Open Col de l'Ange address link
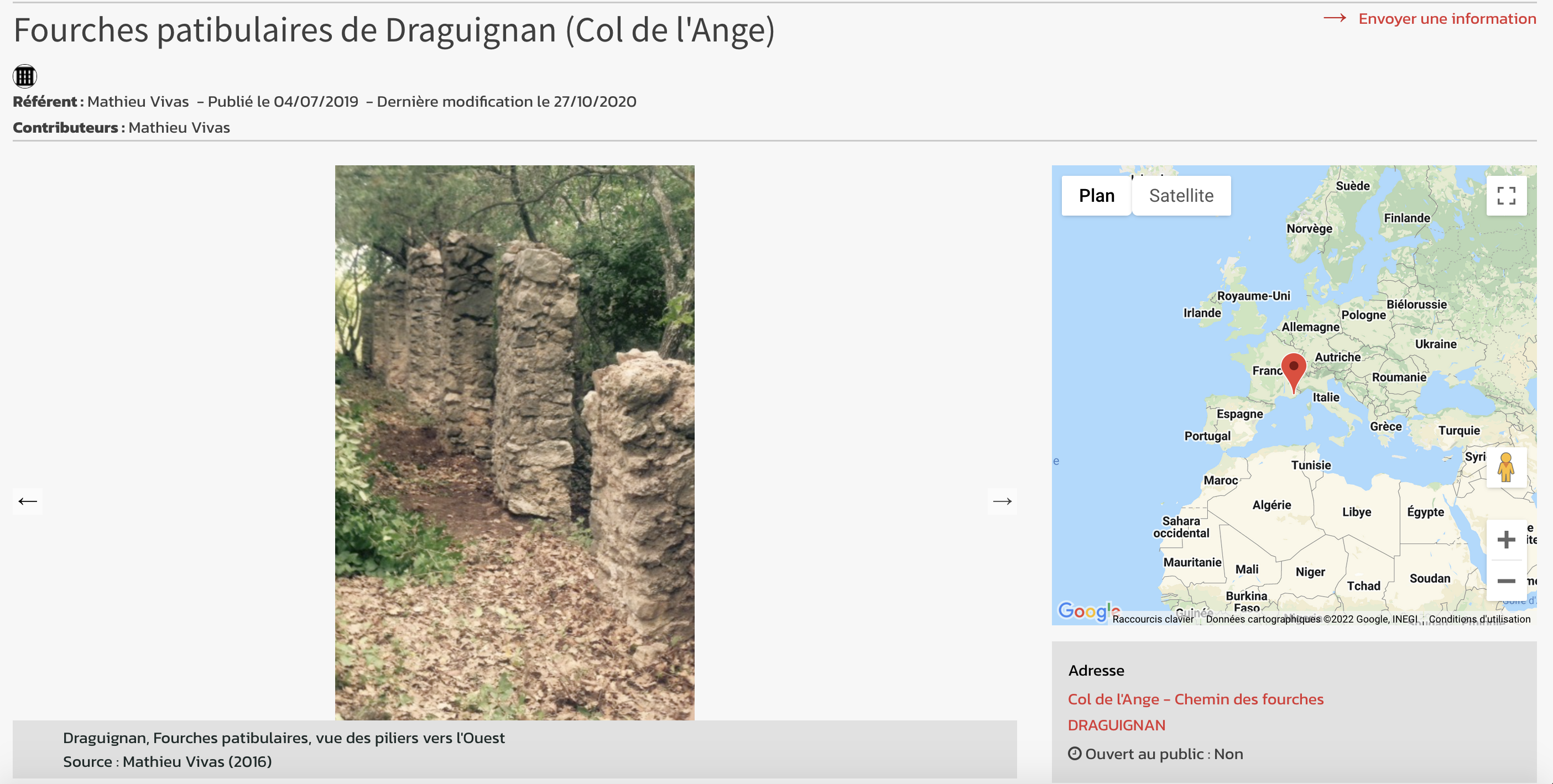Viewport: 1553px width, 784px height. (1196, 699)
